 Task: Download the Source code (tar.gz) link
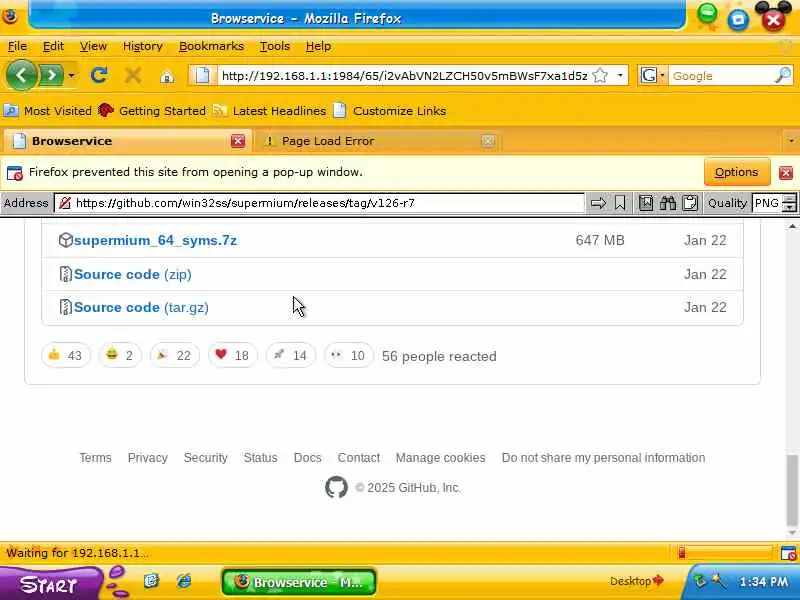pos(141,308)
